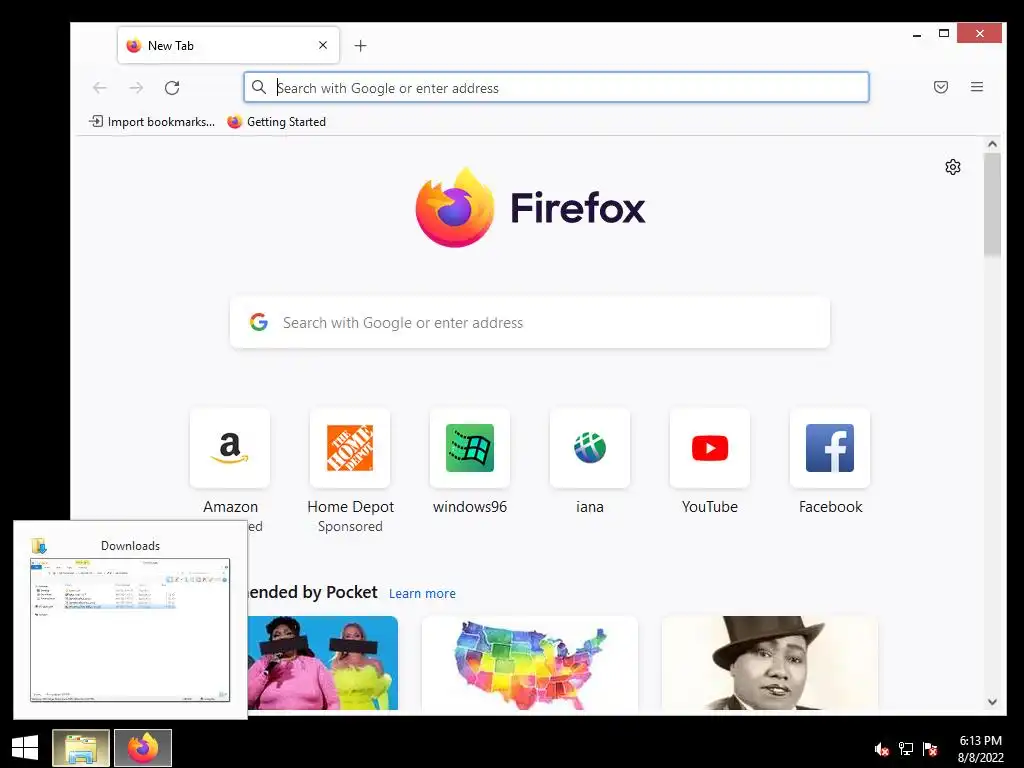Click the vertical scrollbar thumb

point(992,204)
